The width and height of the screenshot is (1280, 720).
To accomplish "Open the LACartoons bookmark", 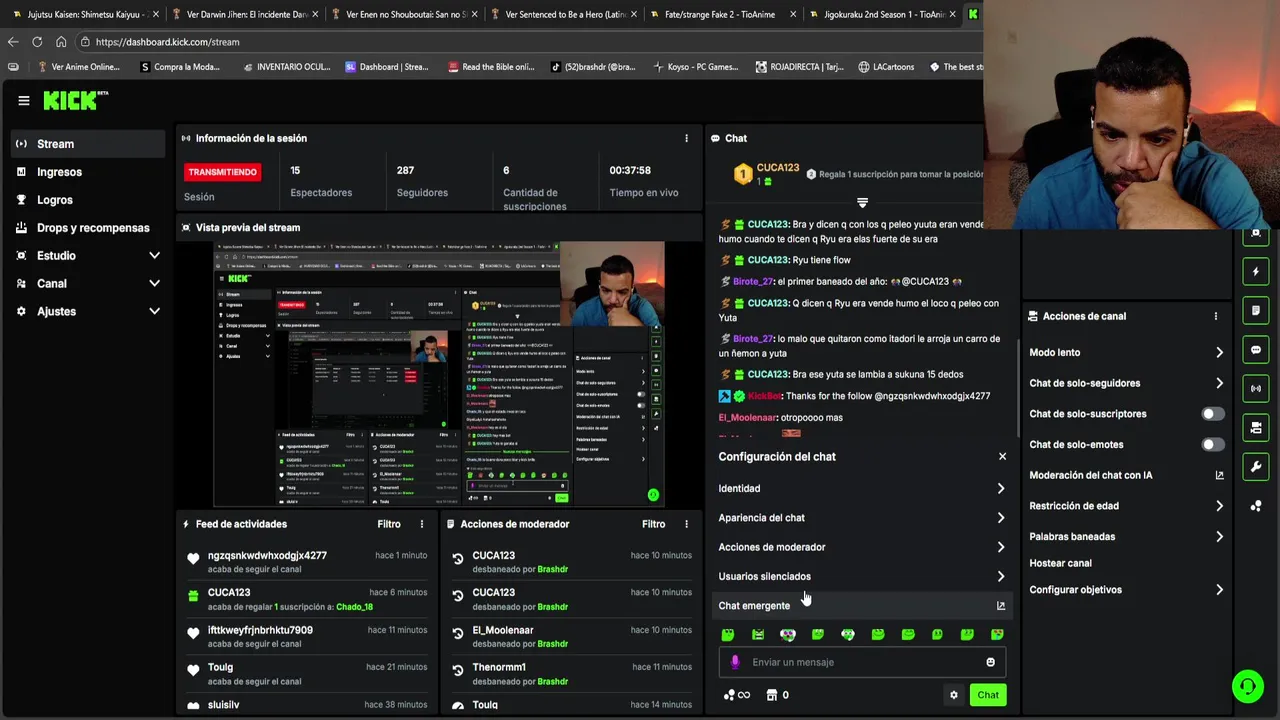I will pyautogui.click(x=886, y=67).
